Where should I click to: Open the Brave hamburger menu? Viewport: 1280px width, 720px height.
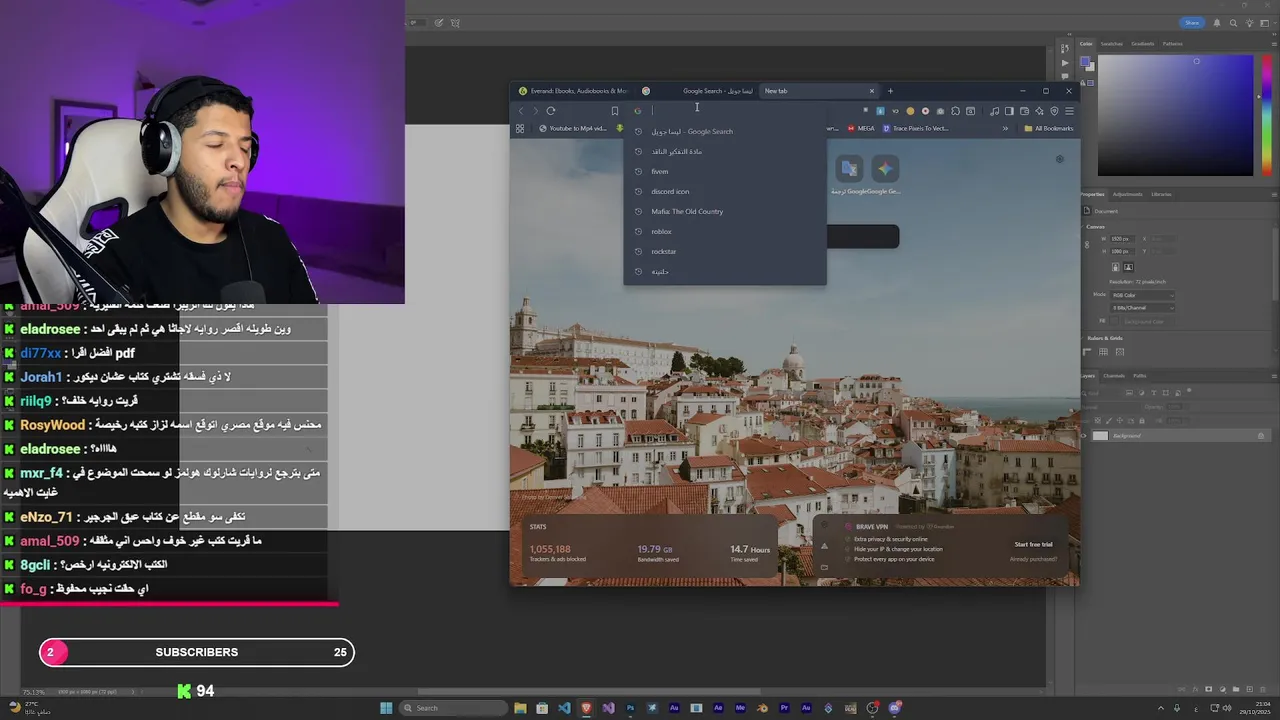[x=1069, y=111]
